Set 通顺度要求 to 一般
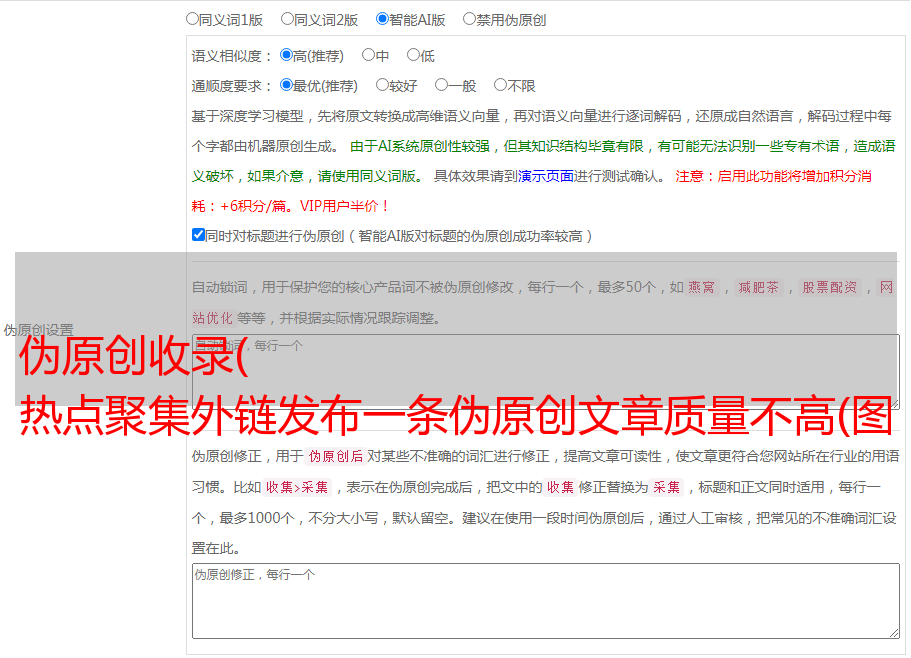 pyautogui.click(x=442, y=85)
